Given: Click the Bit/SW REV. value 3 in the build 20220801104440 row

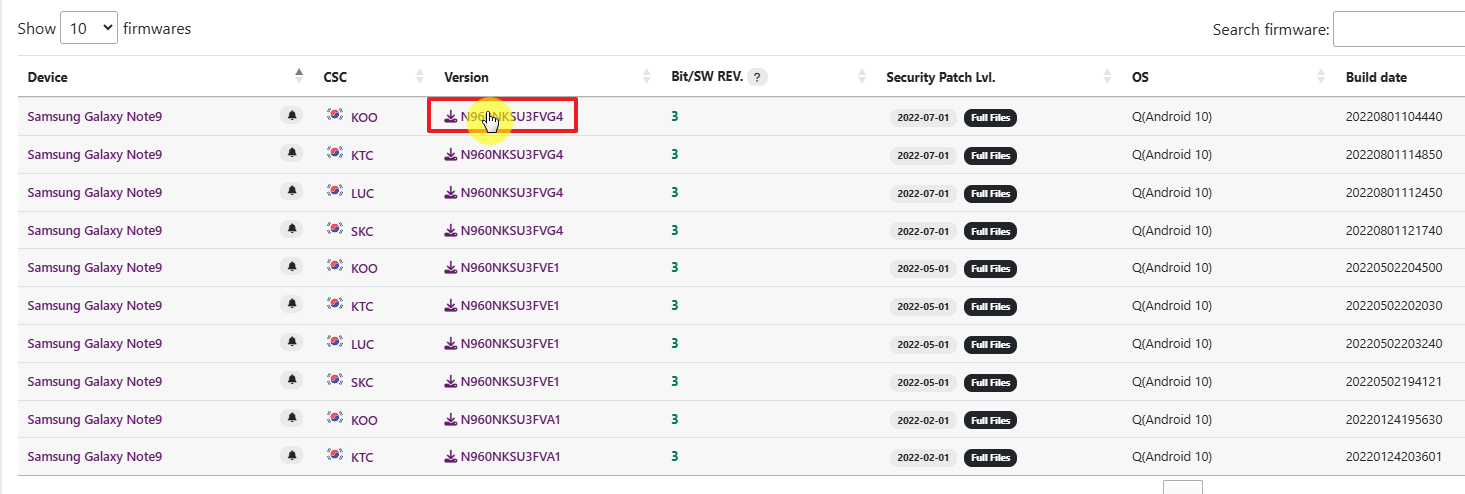Looking at the screenshot, I should click(675, 117).
